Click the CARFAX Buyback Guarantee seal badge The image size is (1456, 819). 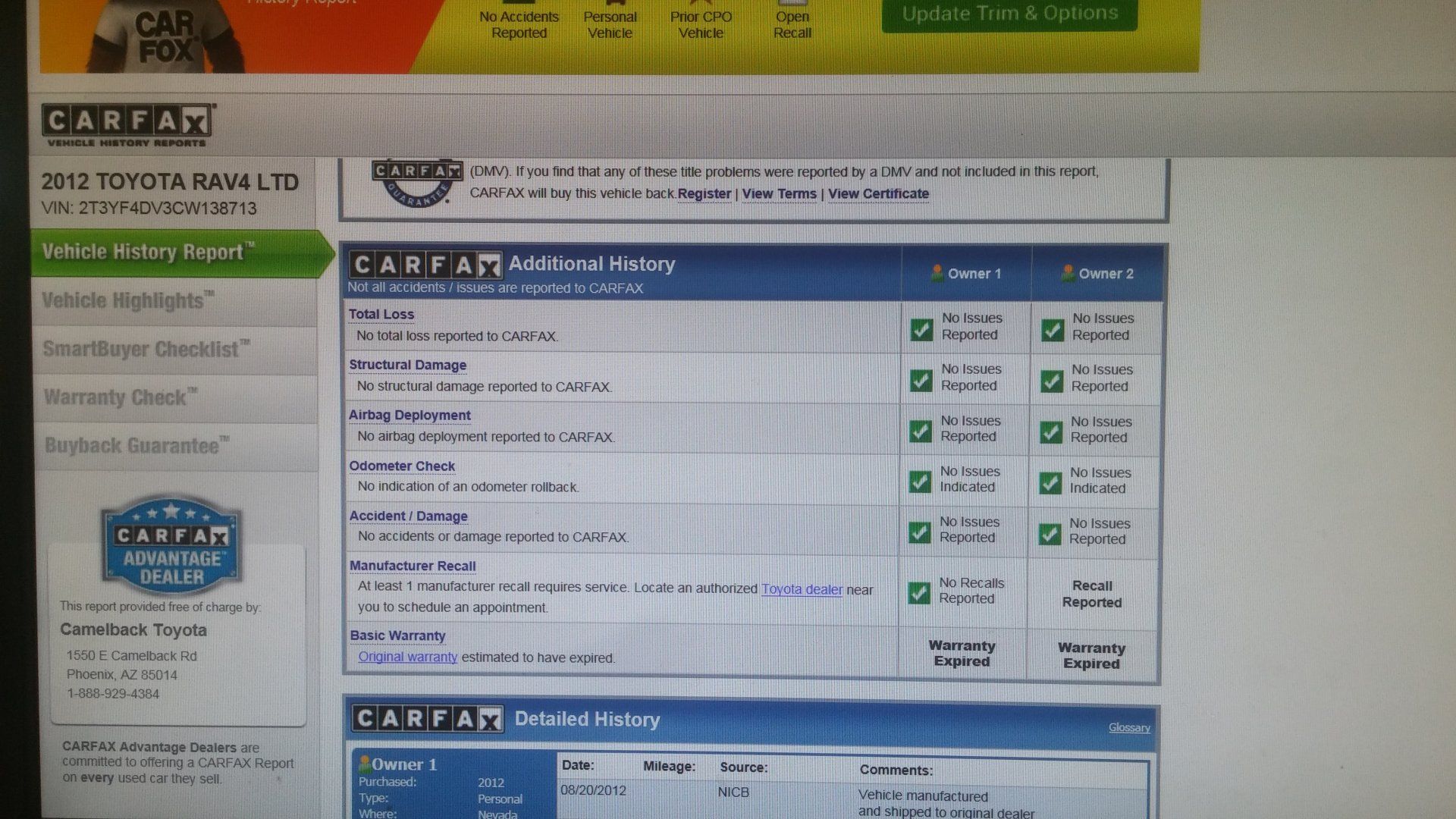pos(416,183)
